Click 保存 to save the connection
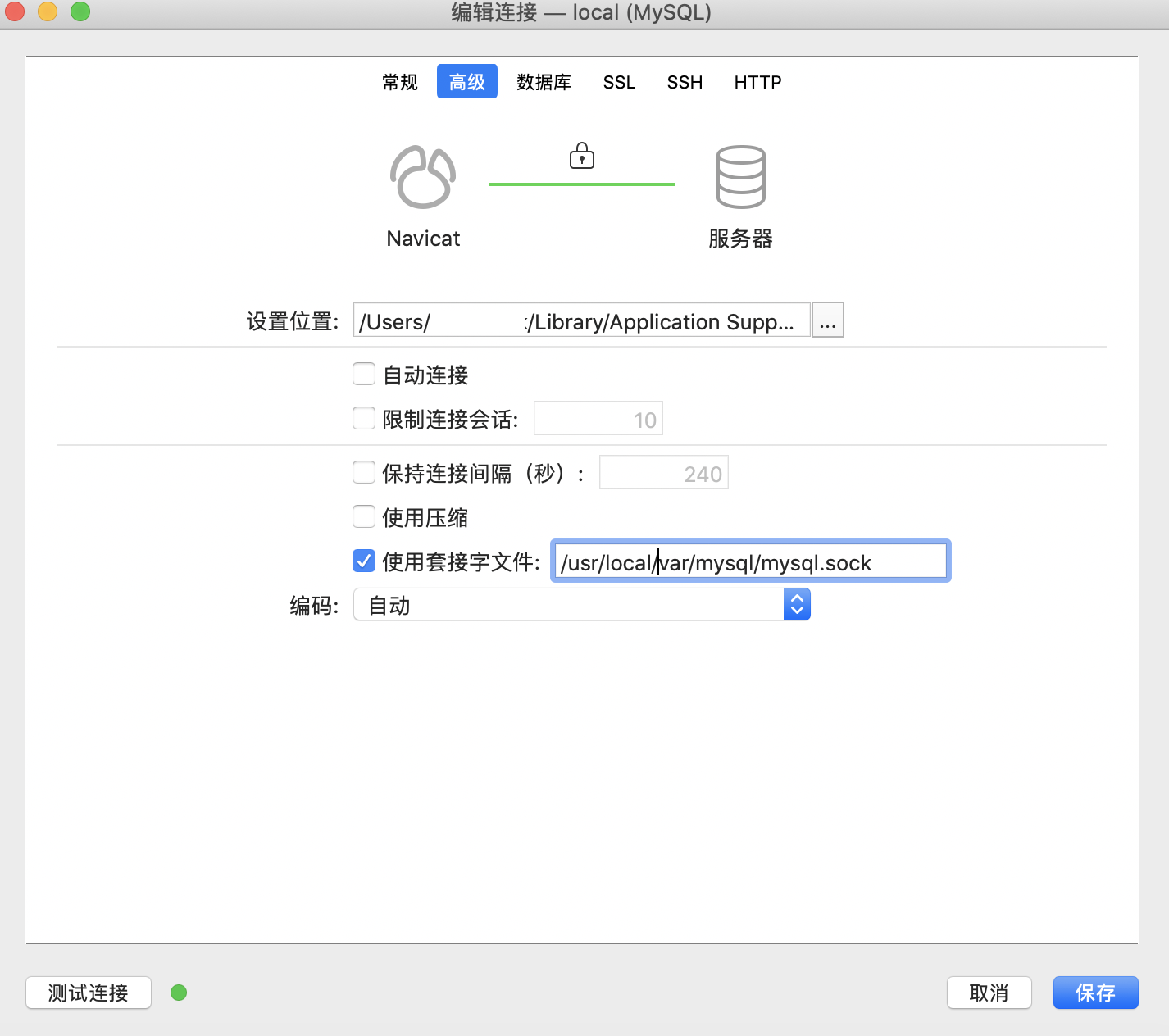Screen dimensions: 1169x1036 click(1095, 993)
